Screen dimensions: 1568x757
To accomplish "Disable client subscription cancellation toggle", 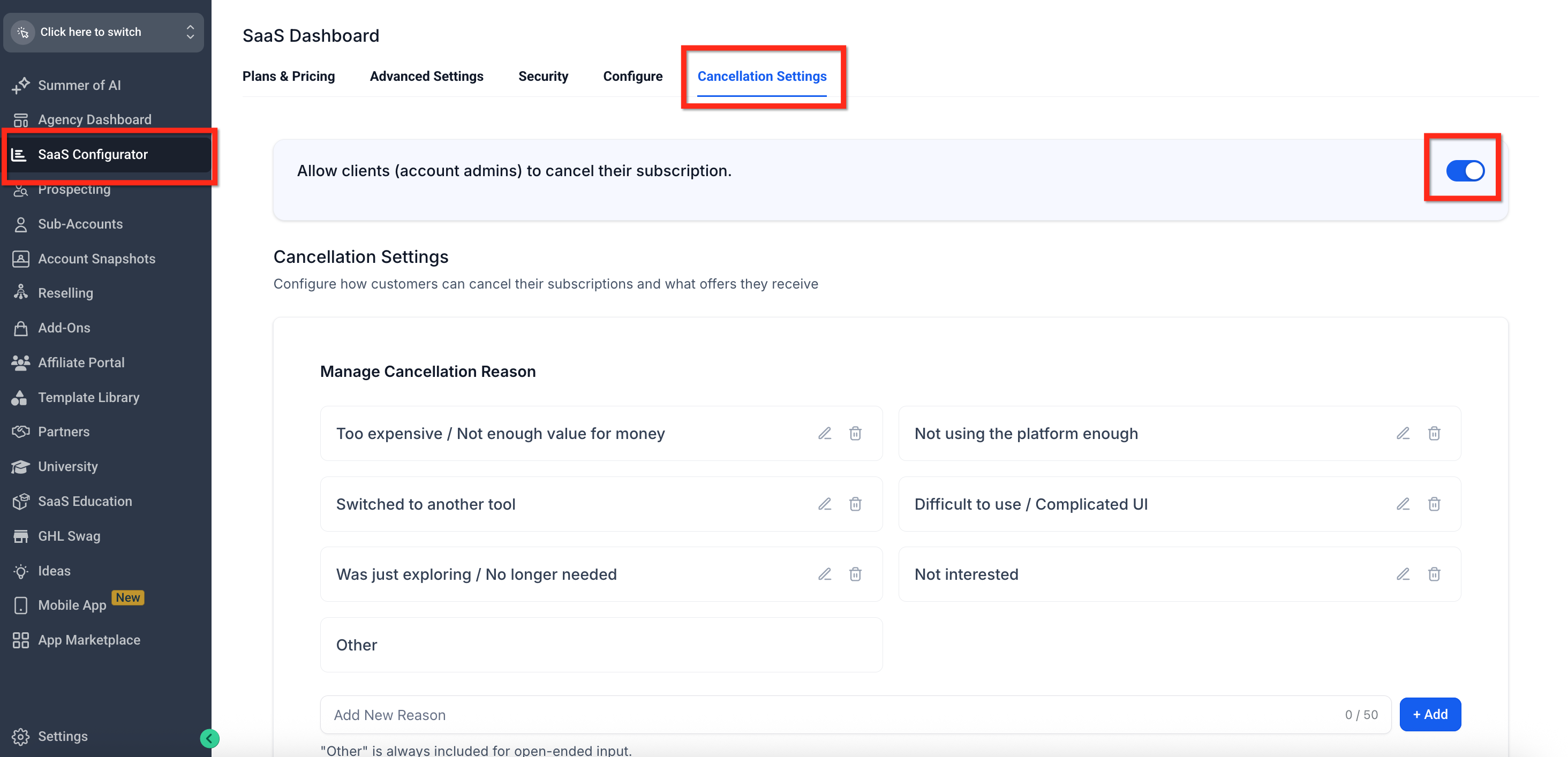I will tap(1465, 171).
